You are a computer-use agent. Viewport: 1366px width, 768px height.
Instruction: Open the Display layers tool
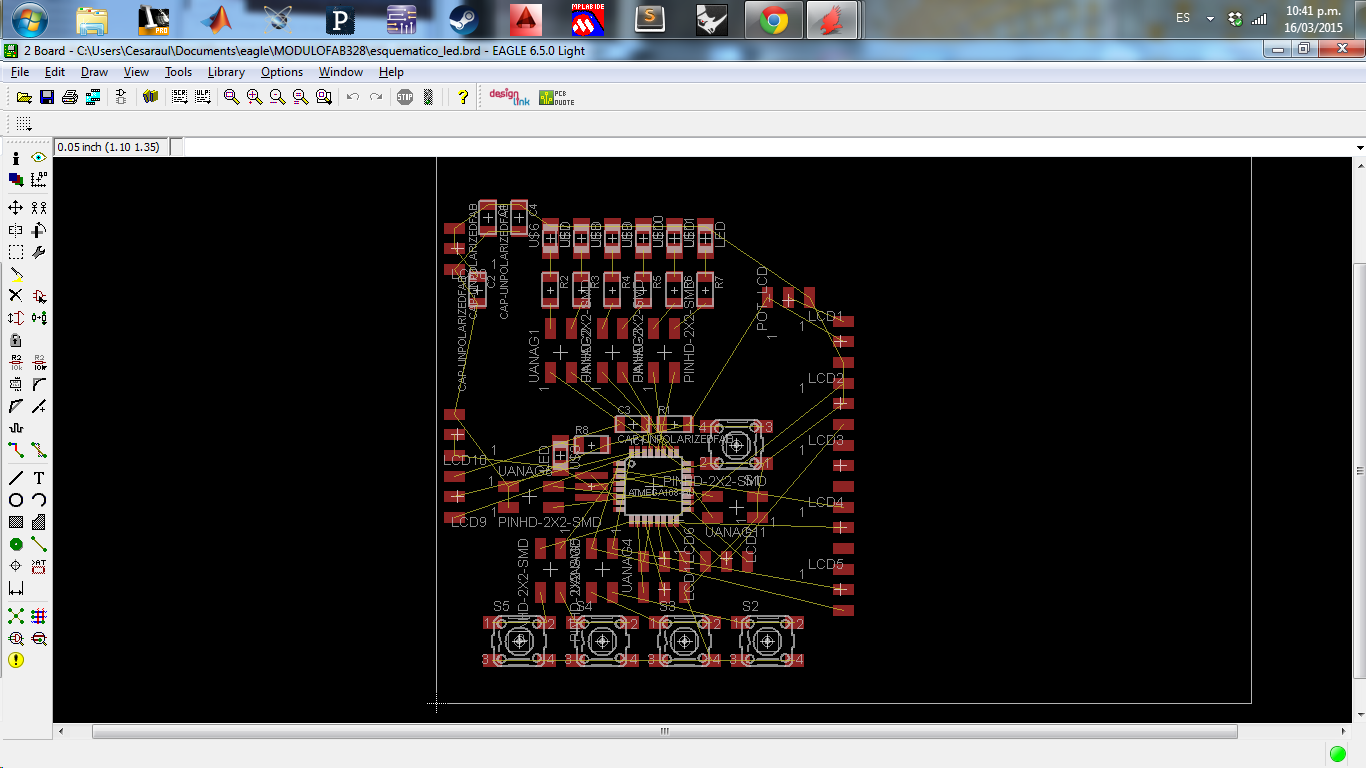pos(16,180)
